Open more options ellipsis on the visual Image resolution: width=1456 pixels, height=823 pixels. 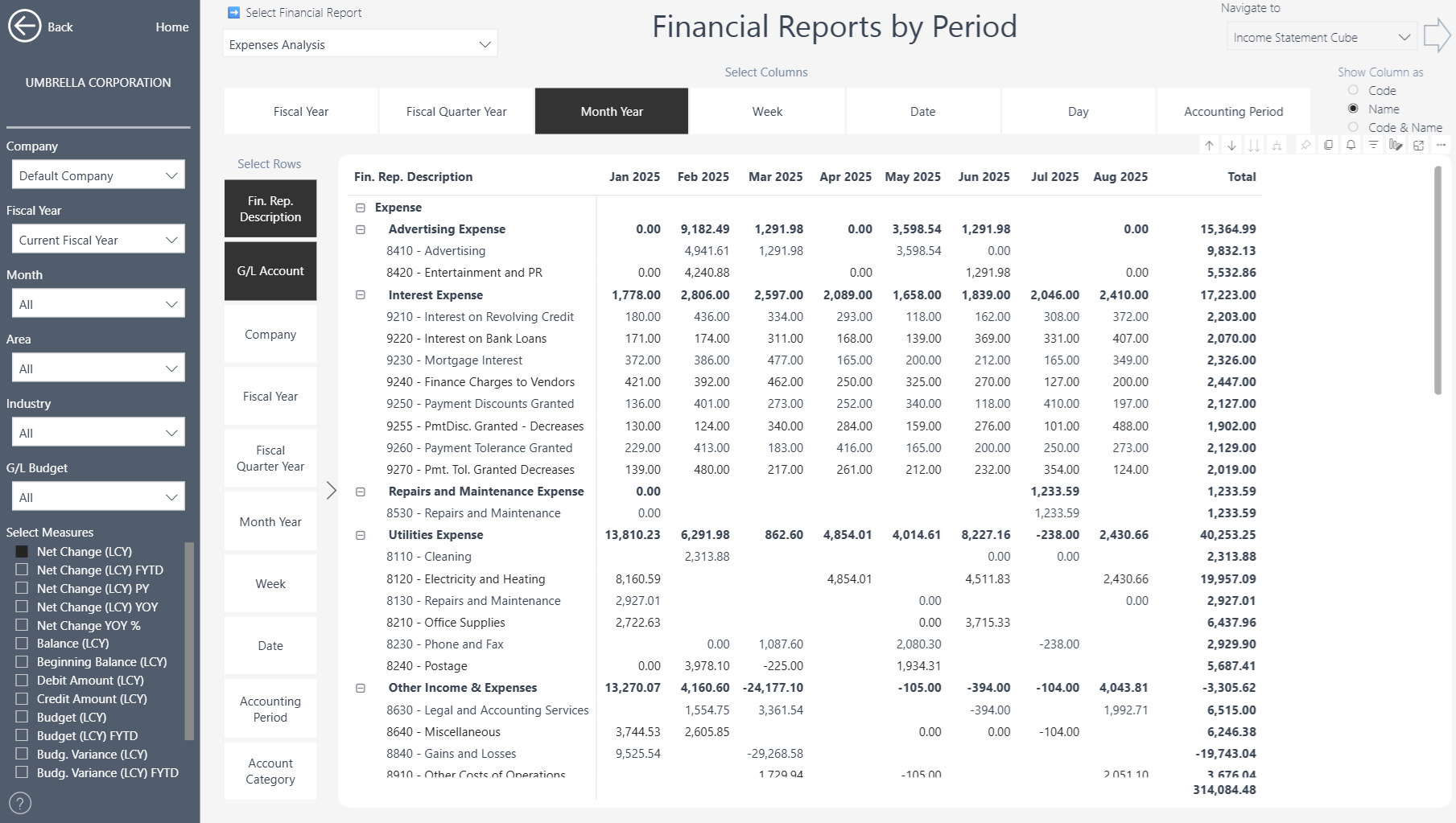(x=1441, y=146)
